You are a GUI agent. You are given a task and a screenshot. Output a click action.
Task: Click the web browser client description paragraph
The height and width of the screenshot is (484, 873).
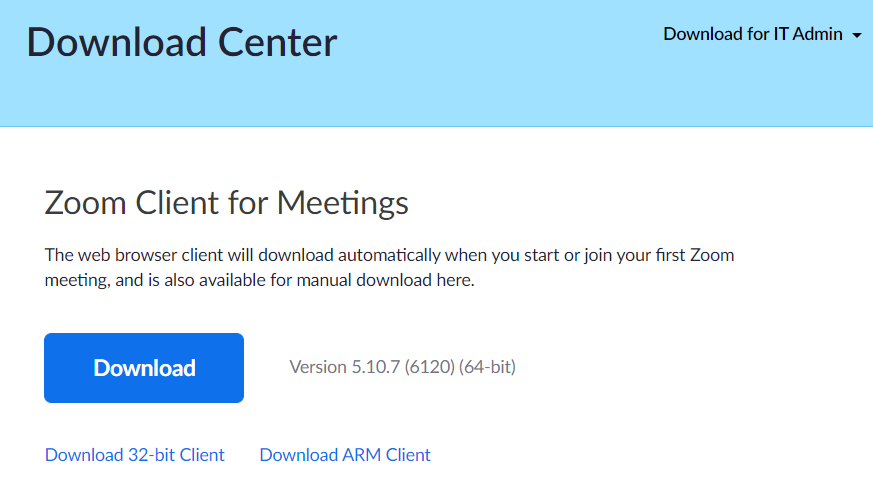390,268
